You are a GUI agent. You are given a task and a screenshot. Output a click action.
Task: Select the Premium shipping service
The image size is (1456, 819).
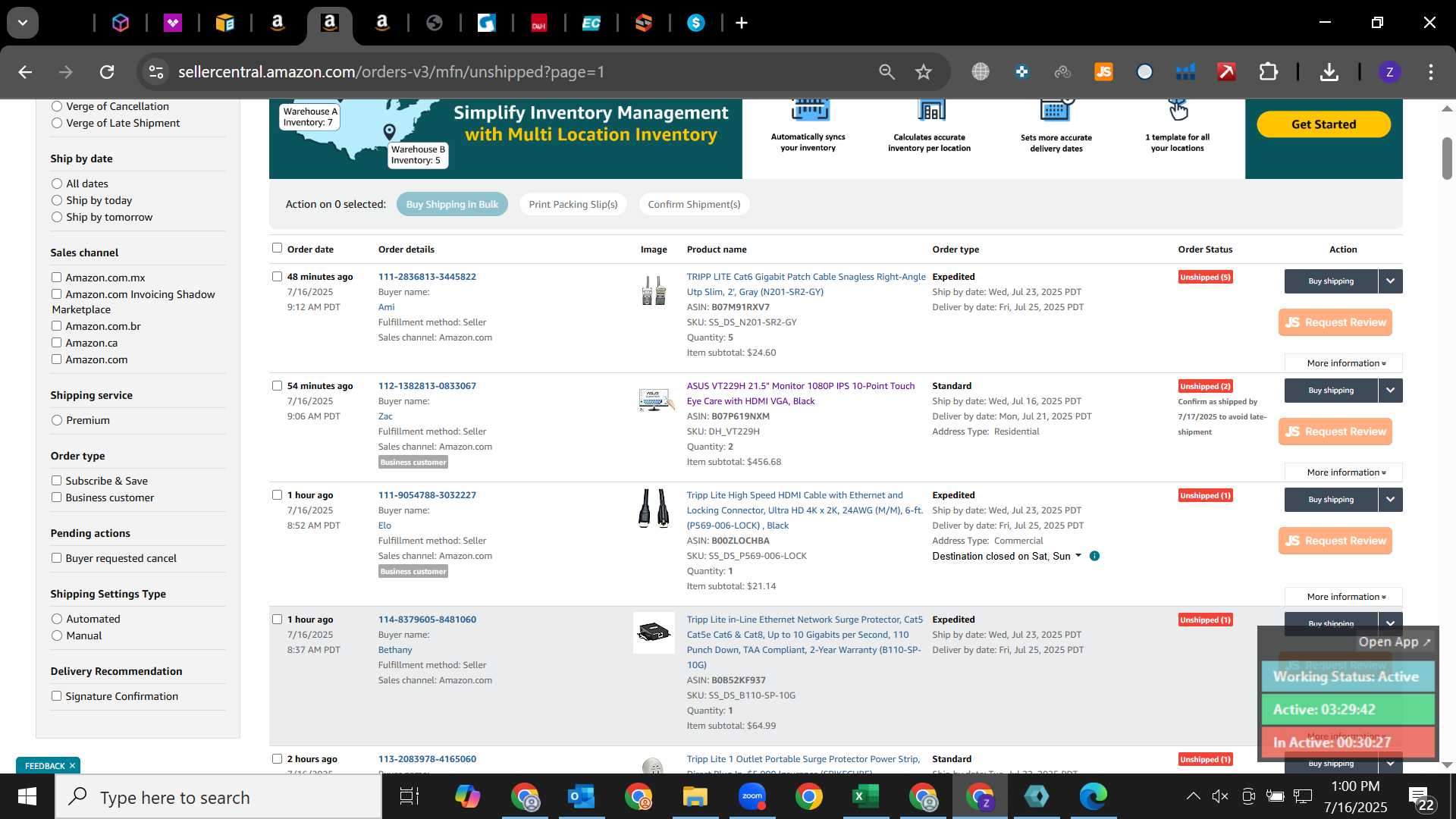[57, 420]
